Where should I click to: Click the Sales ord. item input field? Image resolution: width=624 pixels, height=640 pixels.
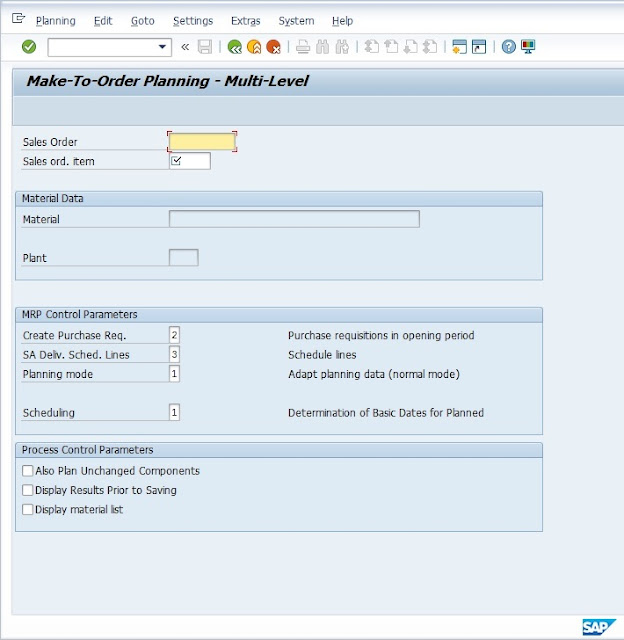[190, 161]
